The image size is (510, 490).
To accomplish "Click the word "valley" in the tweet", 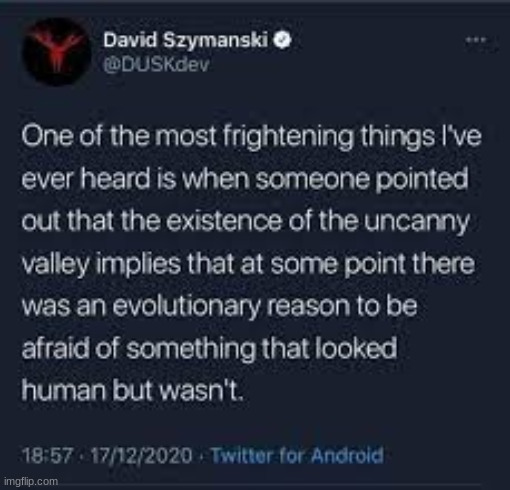I will 55,265.
